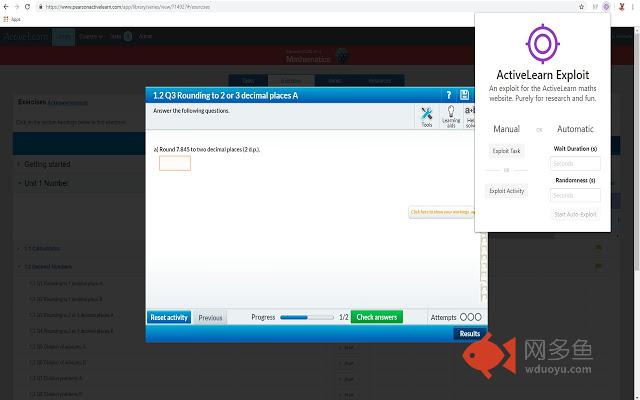Click the browser Back arrow
Screen dimensions: 640x400
(x=6, y=7)
